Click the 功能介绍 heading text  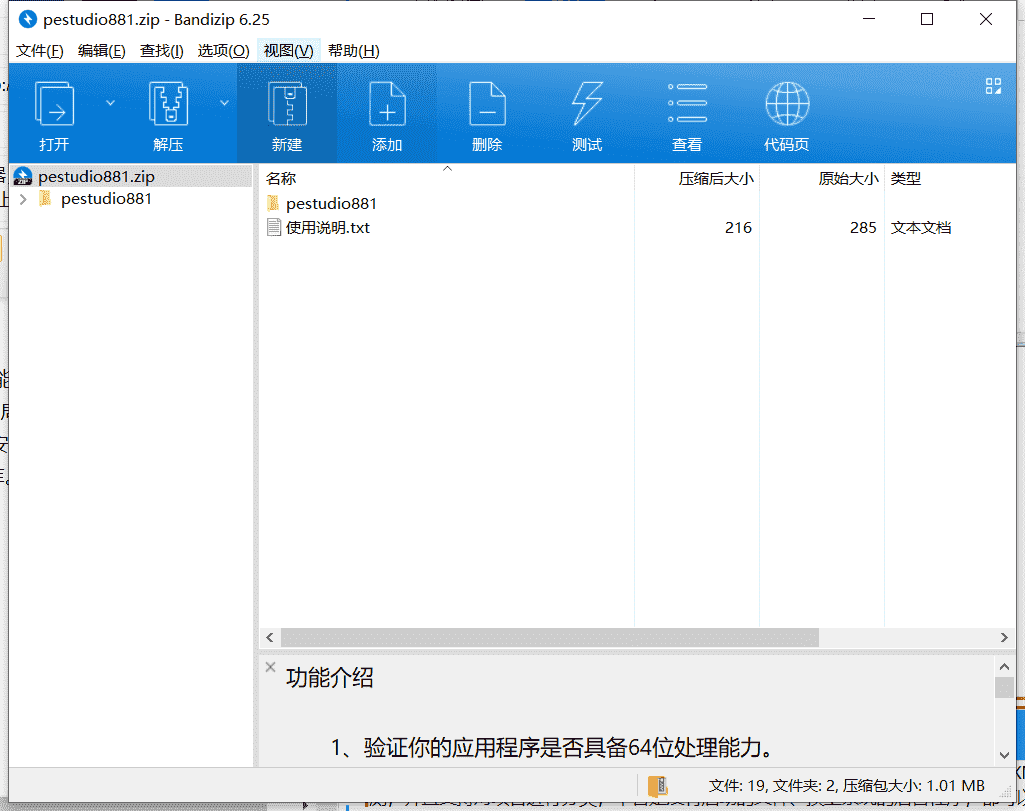tap(329, 678)
